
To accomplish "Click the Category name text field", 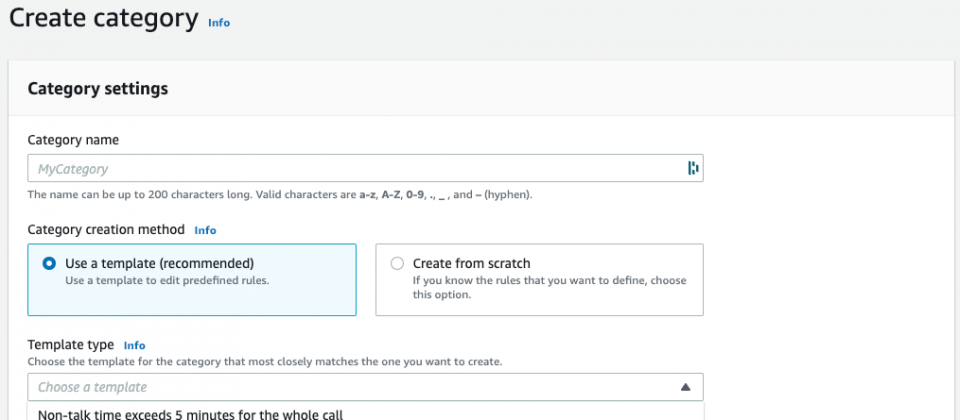I will pos(365,168).
